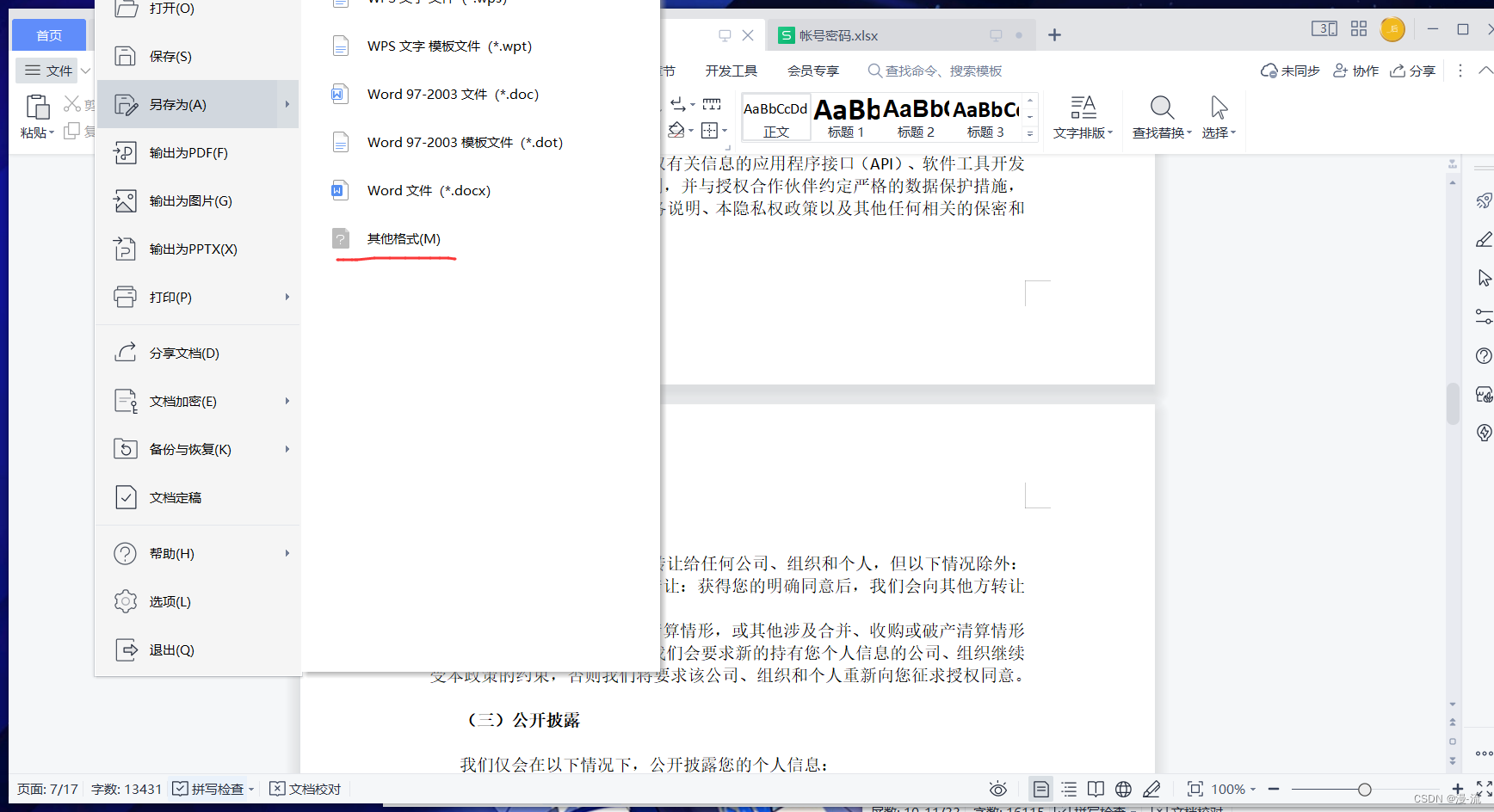This screenshot has height=812, width=1494.
Task: Click the zoom slider handle
Action: click(x=1364, y=789)
